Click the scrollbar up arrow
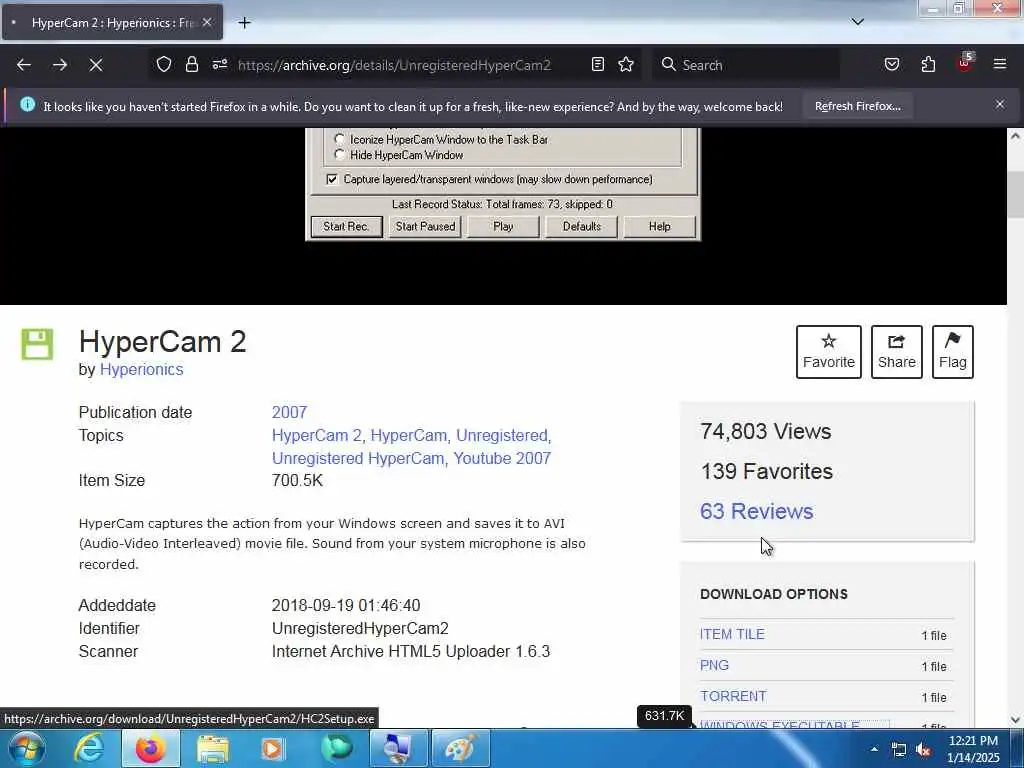The image size is (1024, 768). [1015, 136]
